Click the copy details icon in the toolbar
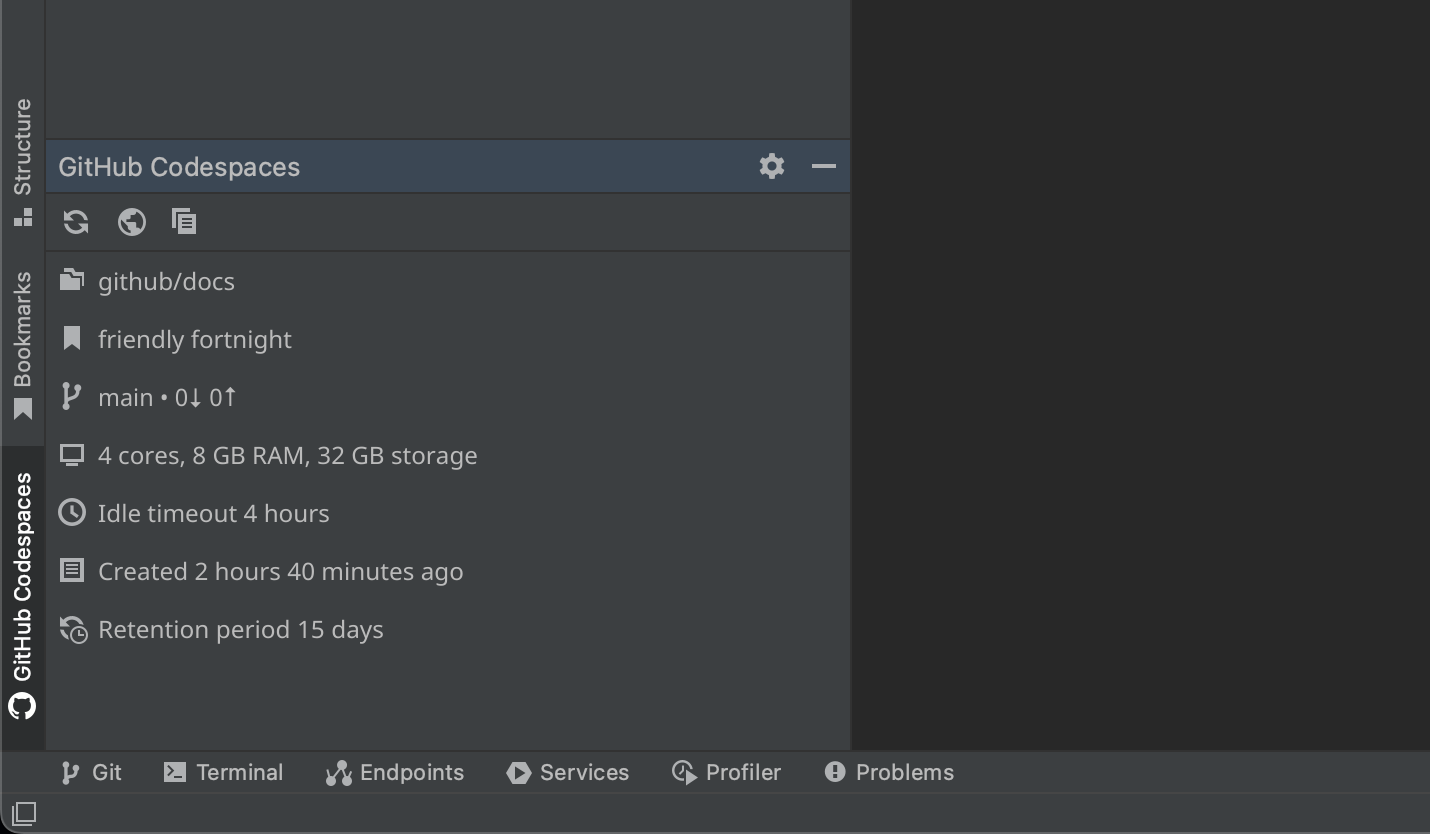 point(184,222)
